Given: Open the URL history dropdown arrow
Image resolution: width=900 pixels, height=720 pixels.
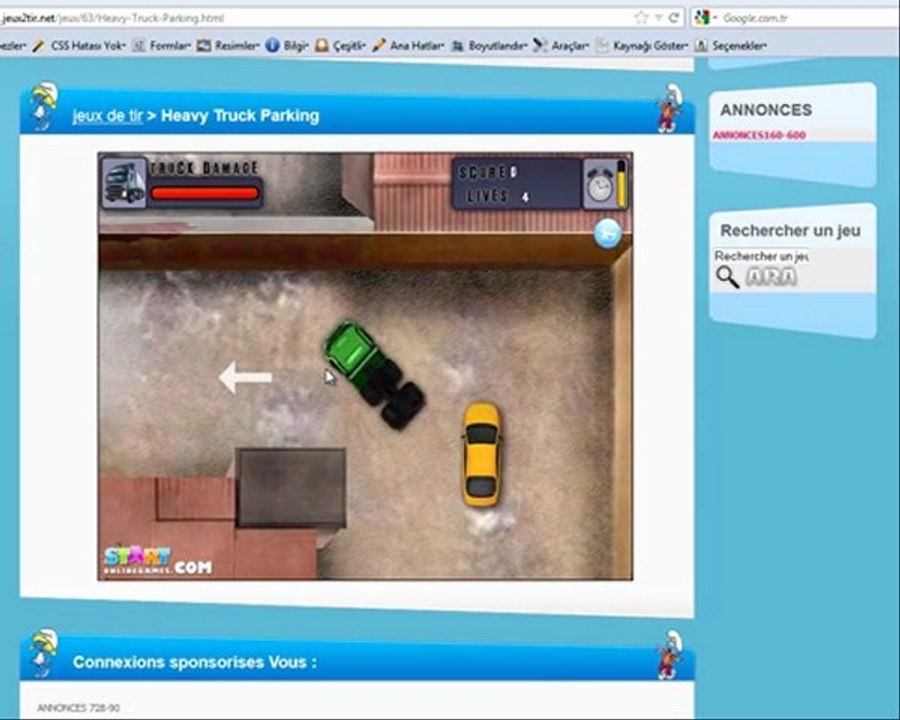Looking at the screenshot, I should [658, 18].
